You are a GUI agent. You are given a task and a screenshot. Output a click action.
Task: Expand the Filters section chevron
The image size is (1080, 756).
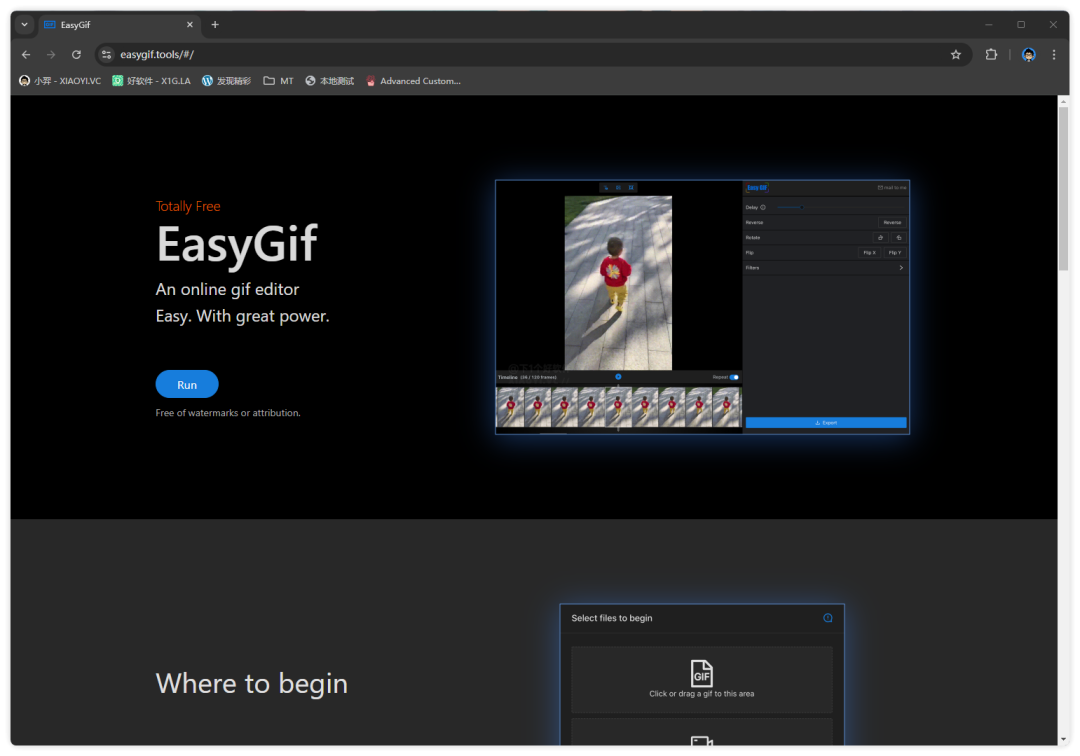click(901, 268)
